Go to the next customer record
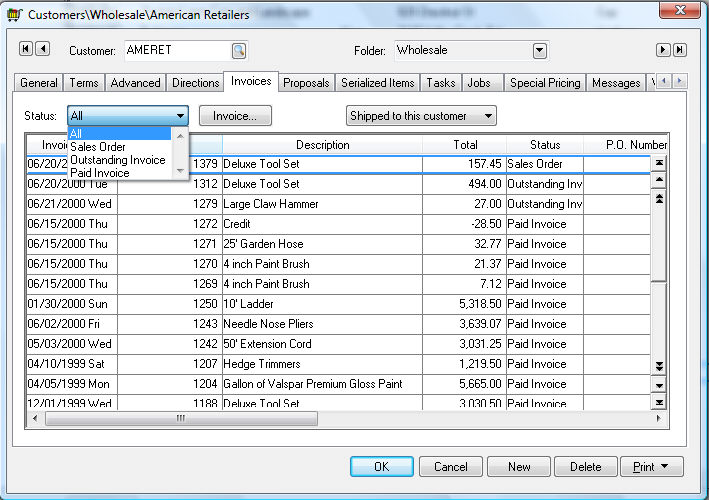The width and height of the screenshot is (709, 500). click(x=662, y=50)
